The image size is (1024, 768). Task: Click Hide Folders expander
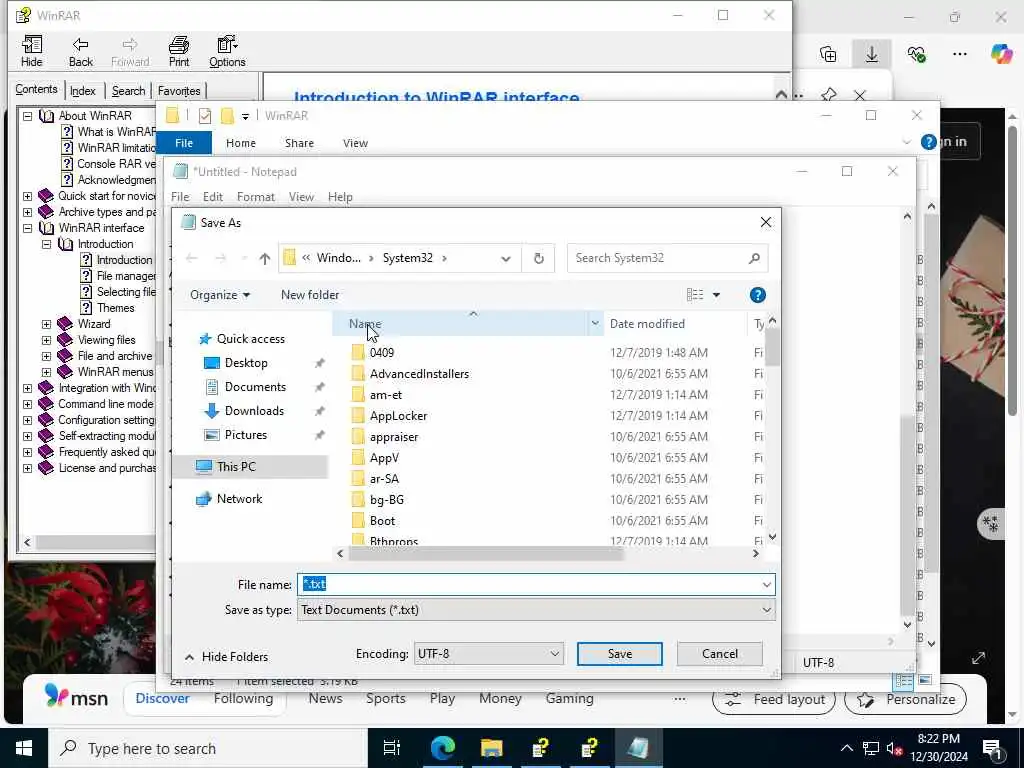click(227, 657)
